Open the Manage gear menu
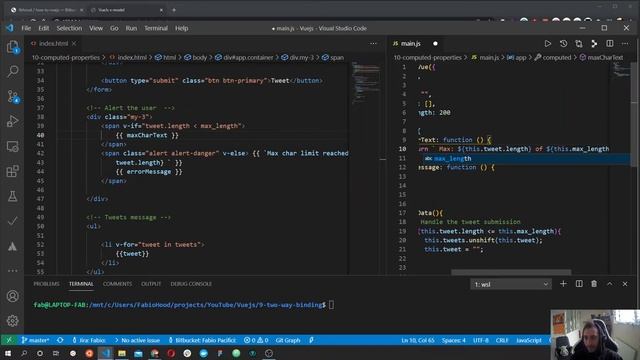 click(13, 321)
